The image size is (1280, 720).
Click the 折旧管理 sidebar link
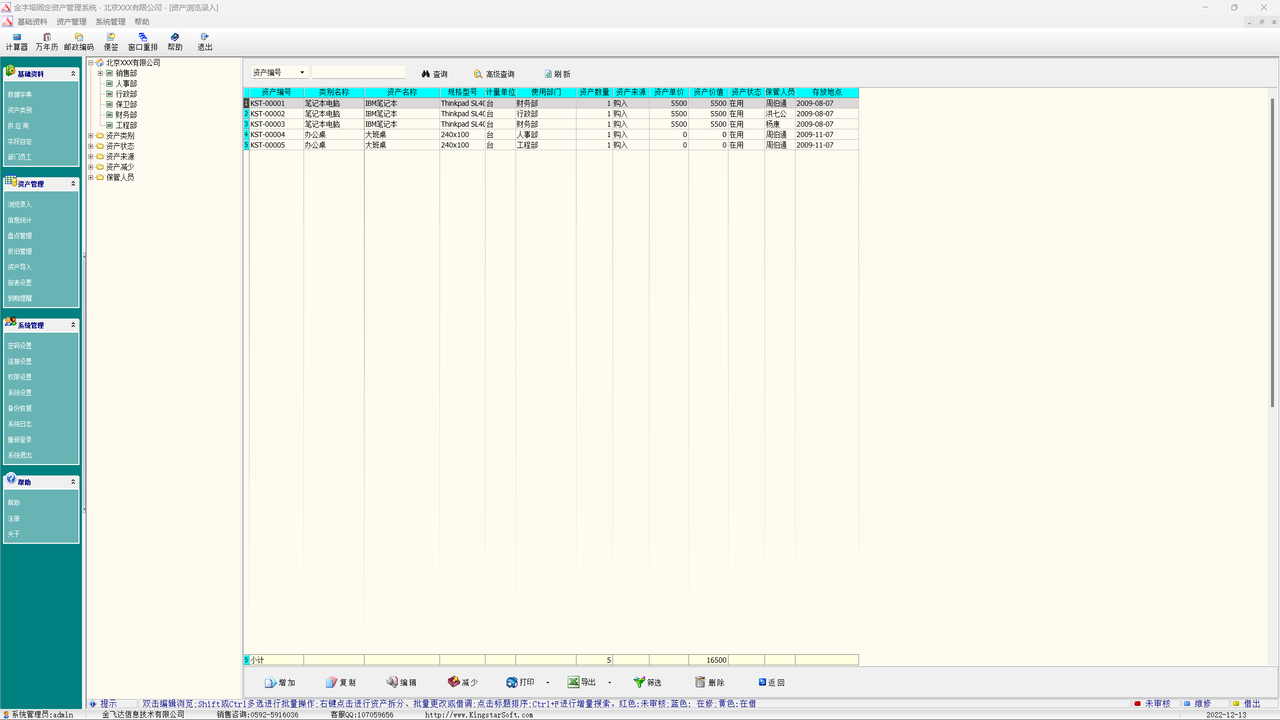(x=20, y=252)
